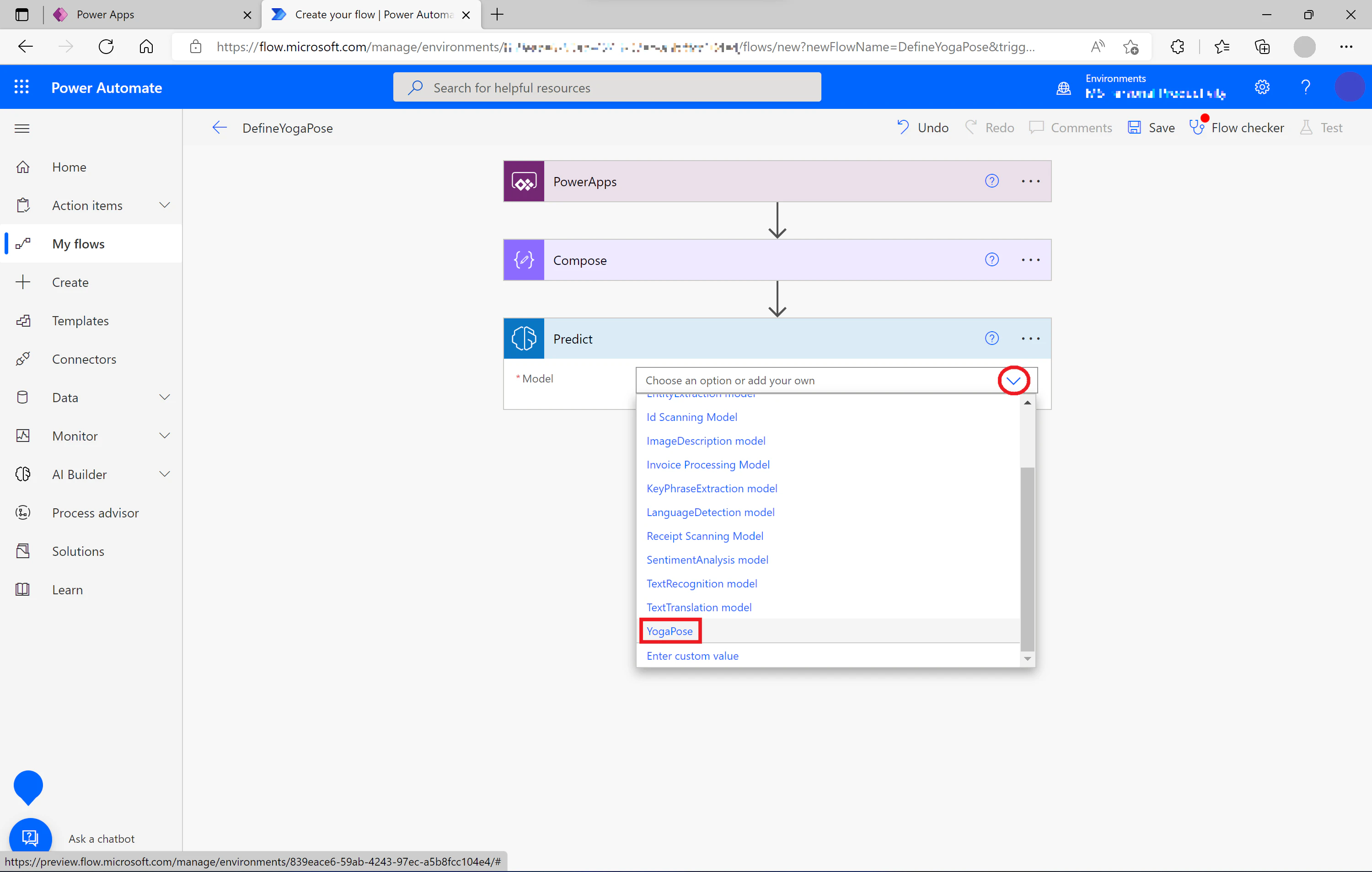Viewport: 1372px width, 872px height.
Task: Click the Compose step header
Action: click(777, 260)
